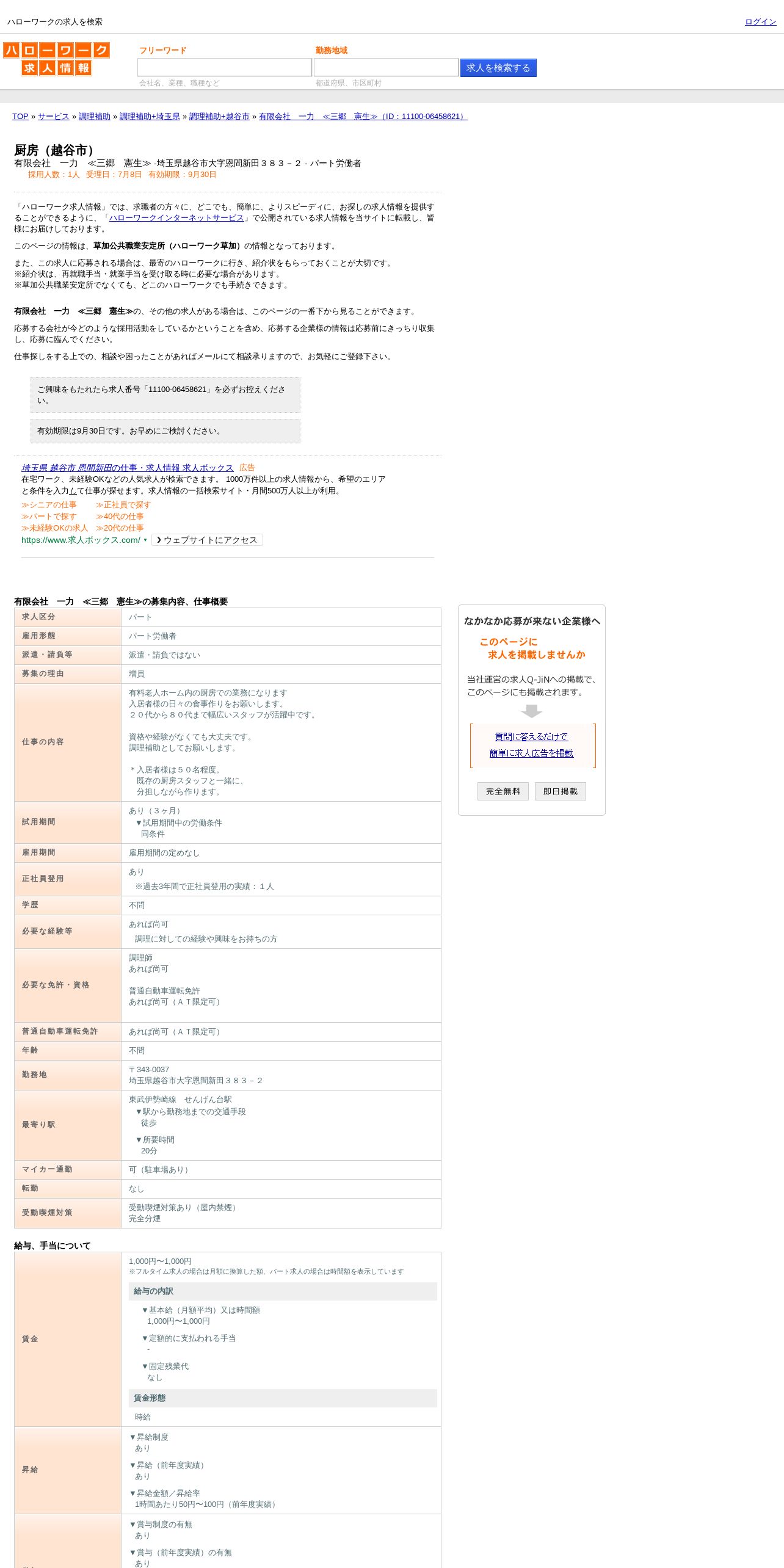Click the このページに求人を掲載しませんか heading
Screen dimensions: 784x1568
tap(532, 648)
